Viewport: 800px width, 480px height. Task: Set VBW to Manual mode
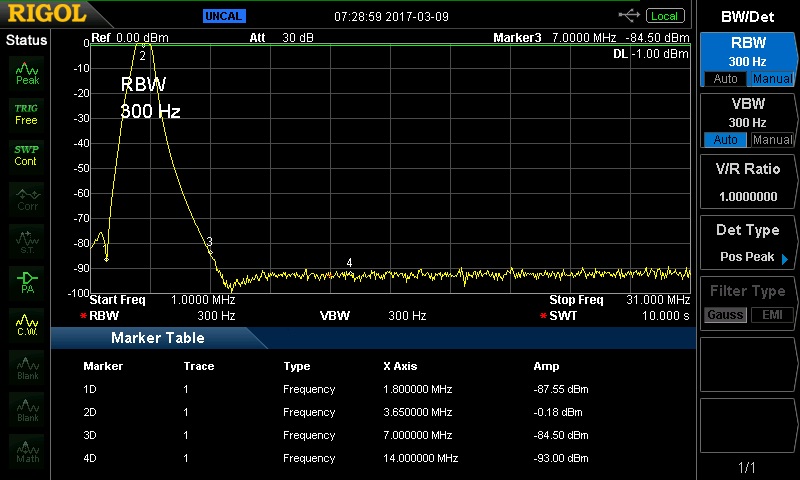tap(772, 140)
